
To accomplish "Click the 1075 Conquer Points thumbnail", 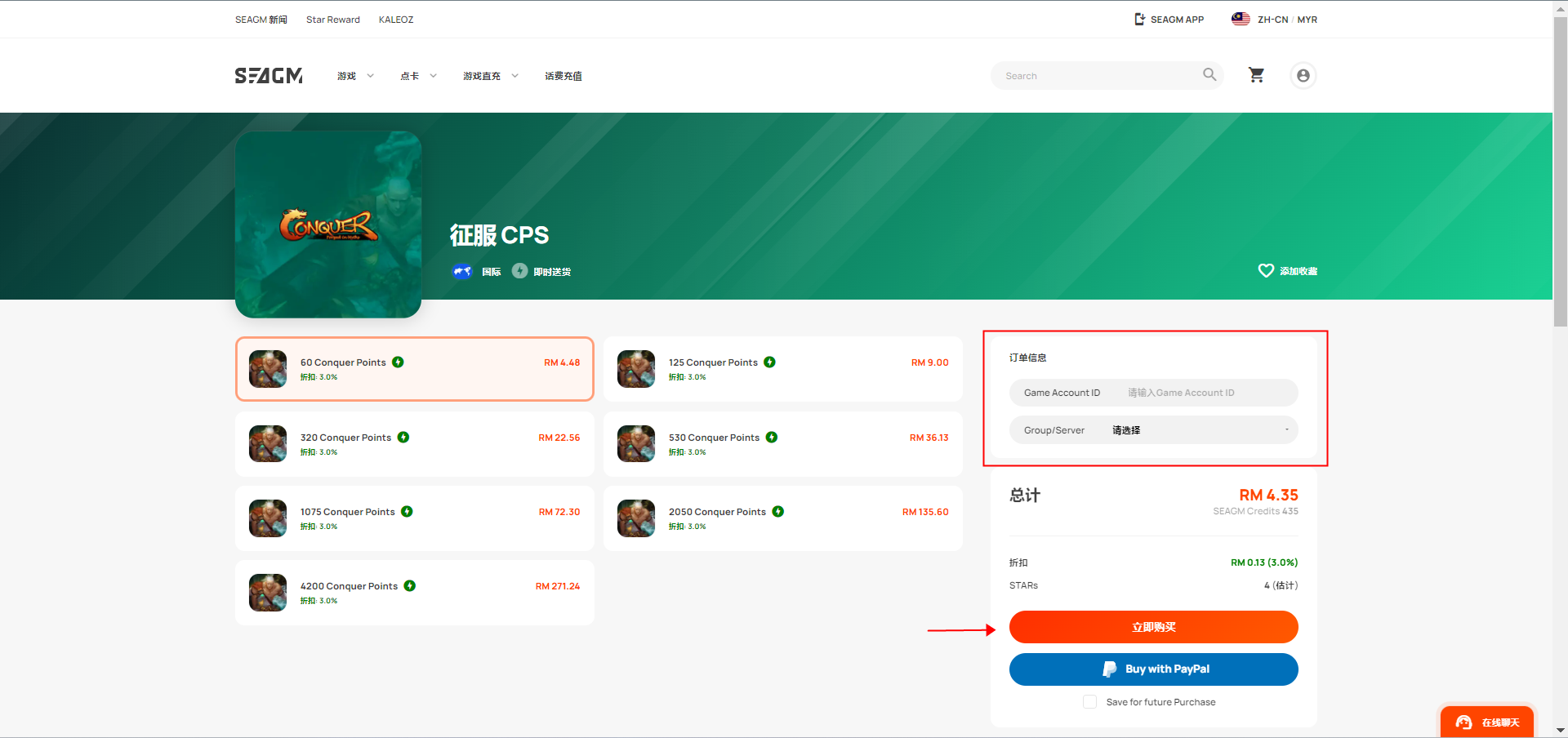I will tap(268, 518).
